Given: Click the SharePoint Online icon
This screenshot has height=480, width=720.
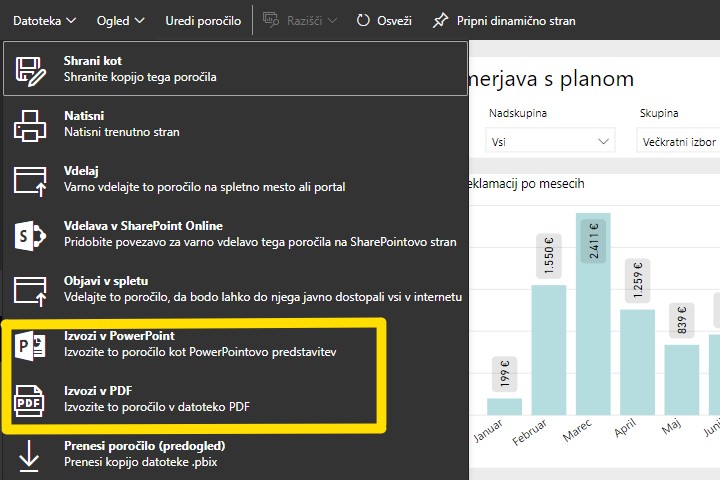Looking at the screenshot, I should pyautogui.click(x=30, y=236).
